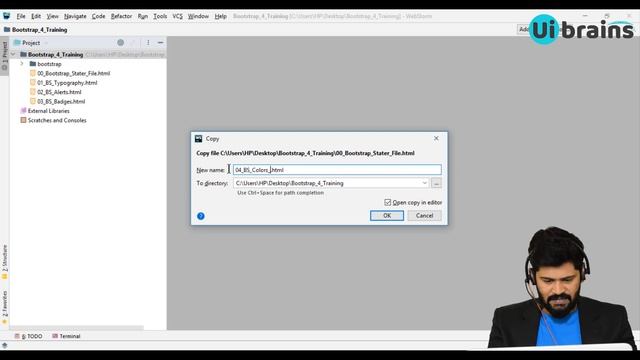Open the Navigate menu

[x=75, y=16]
